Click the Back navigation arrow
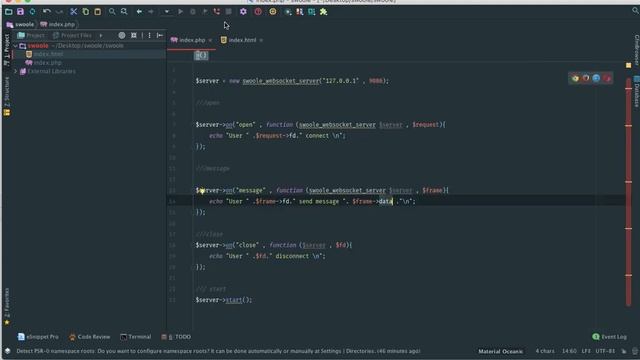Viewport: 640px width, 360px height. click(139, 12)
